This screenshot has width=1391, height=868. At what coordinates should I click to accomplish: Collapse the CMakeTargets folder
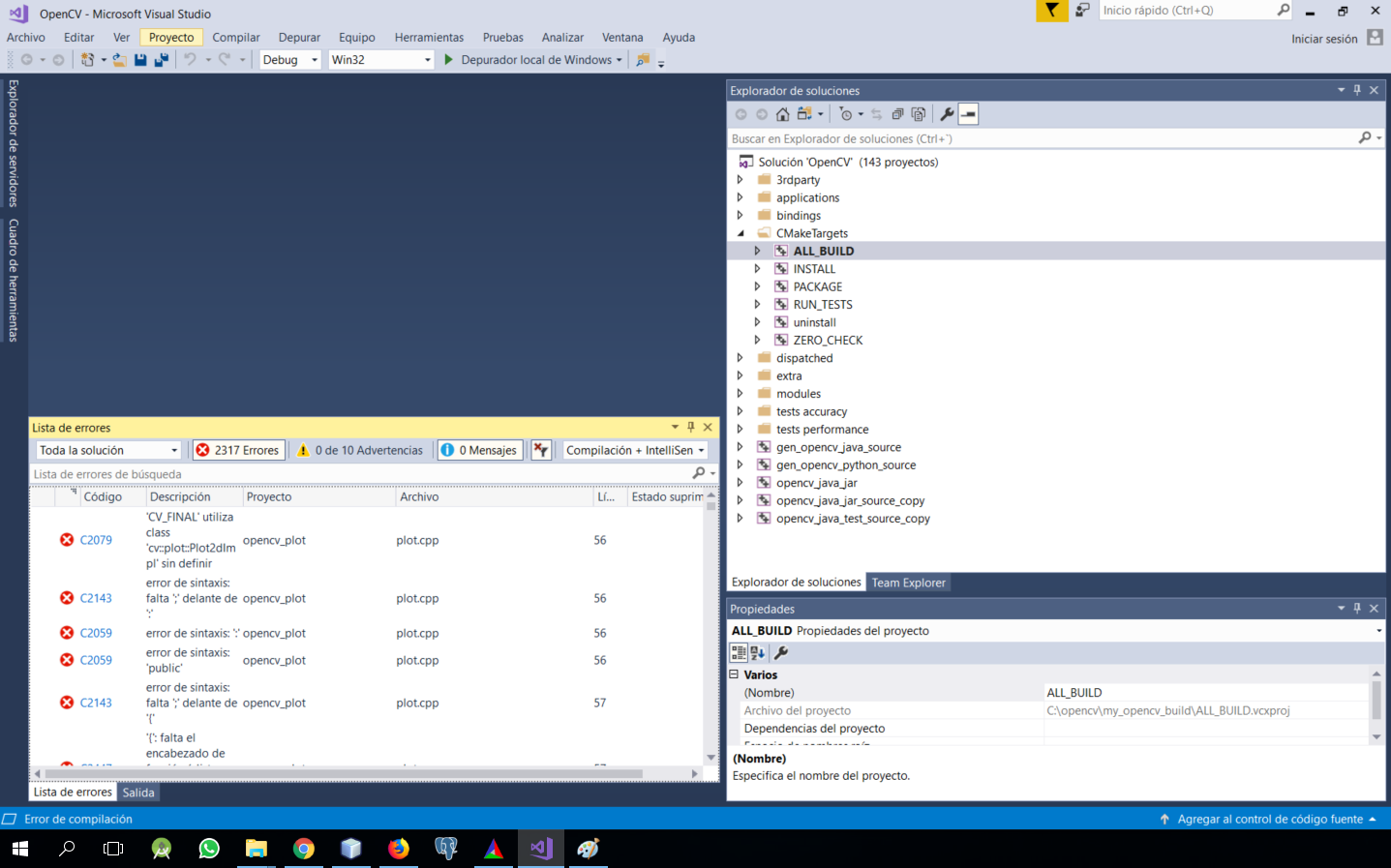tap(741, 233)
